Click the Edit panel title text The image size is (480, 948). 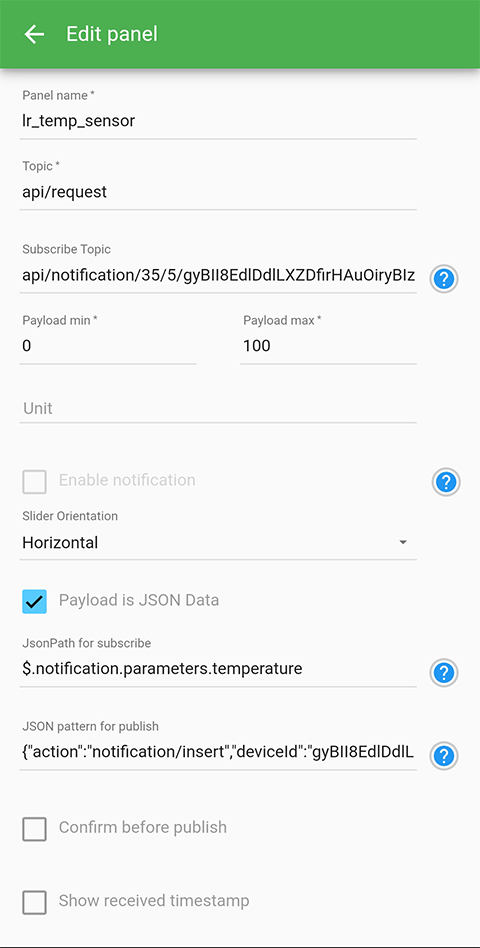coord(112,34)
